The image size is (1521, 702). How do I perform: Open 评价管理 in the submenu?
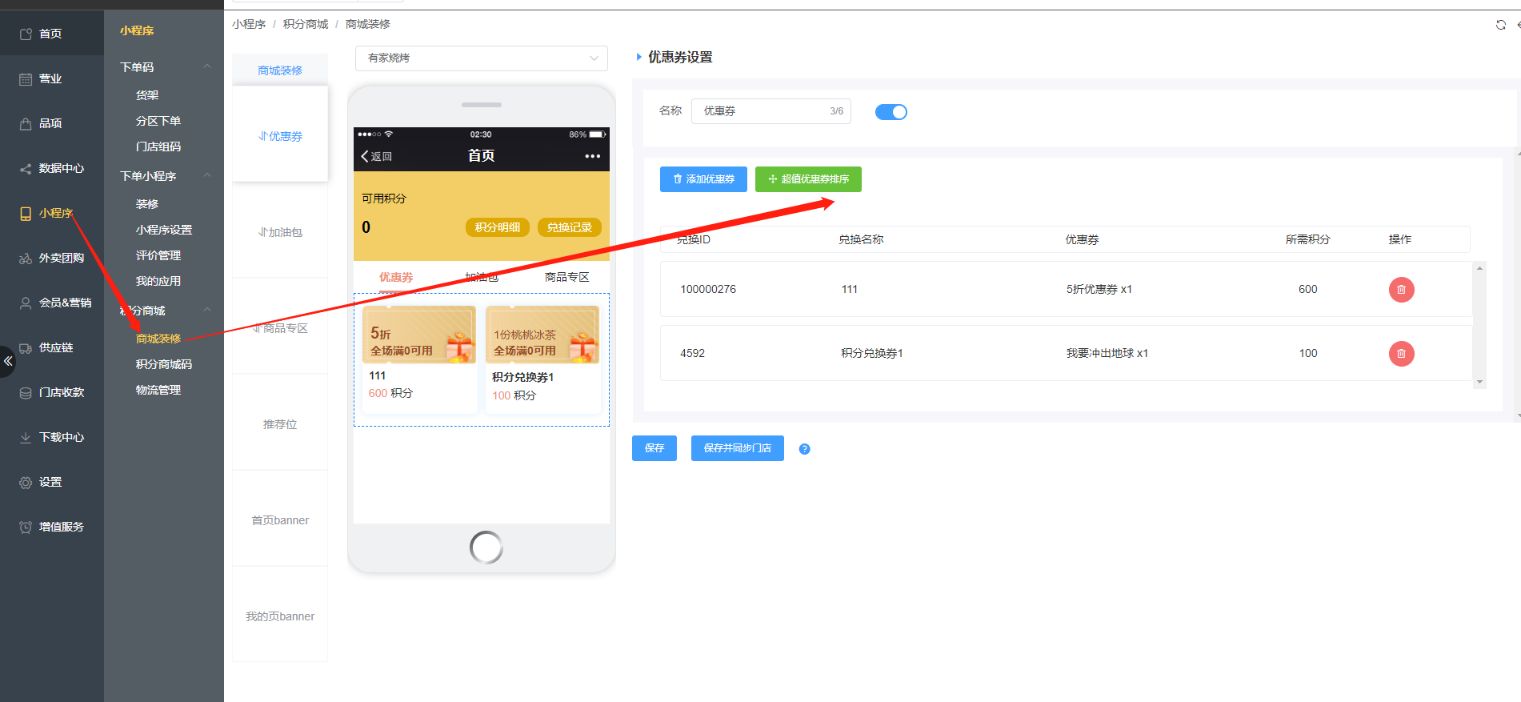point(158,256)
